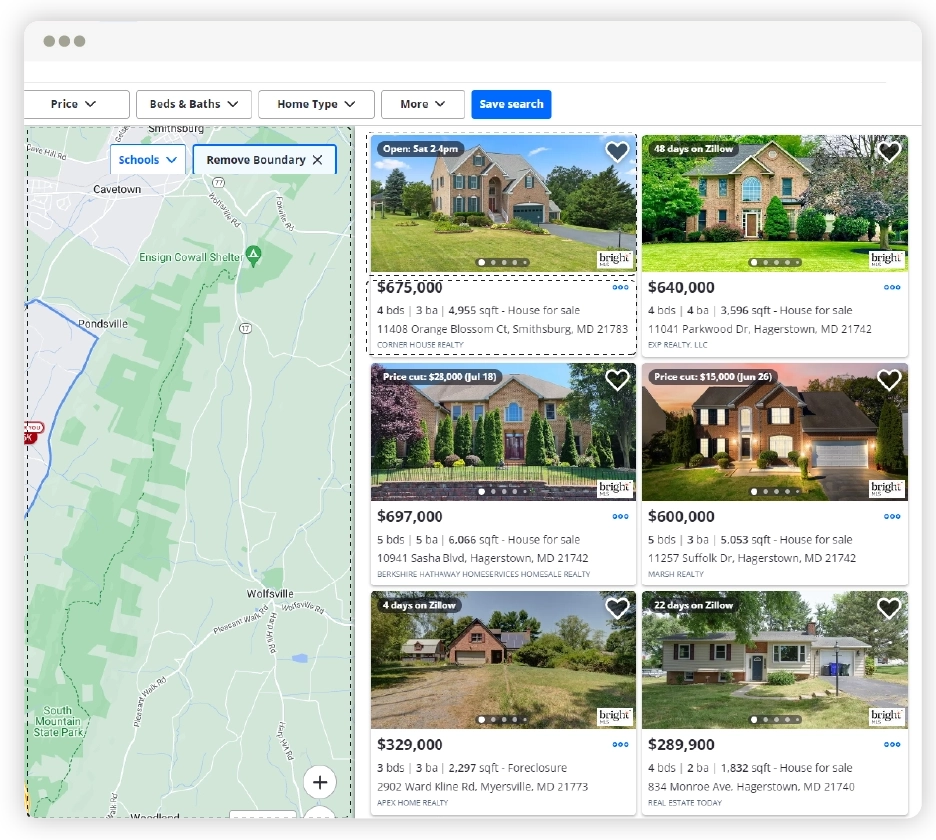
Task: Open the Home Type filter dropdown
Action: click(x=316, y=104)
